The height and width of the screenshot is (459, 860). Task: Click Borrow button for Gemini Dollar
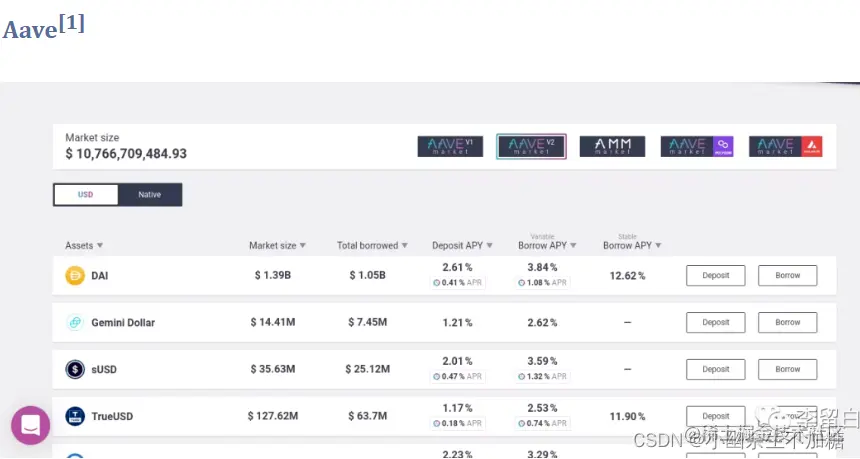(788, 322)
